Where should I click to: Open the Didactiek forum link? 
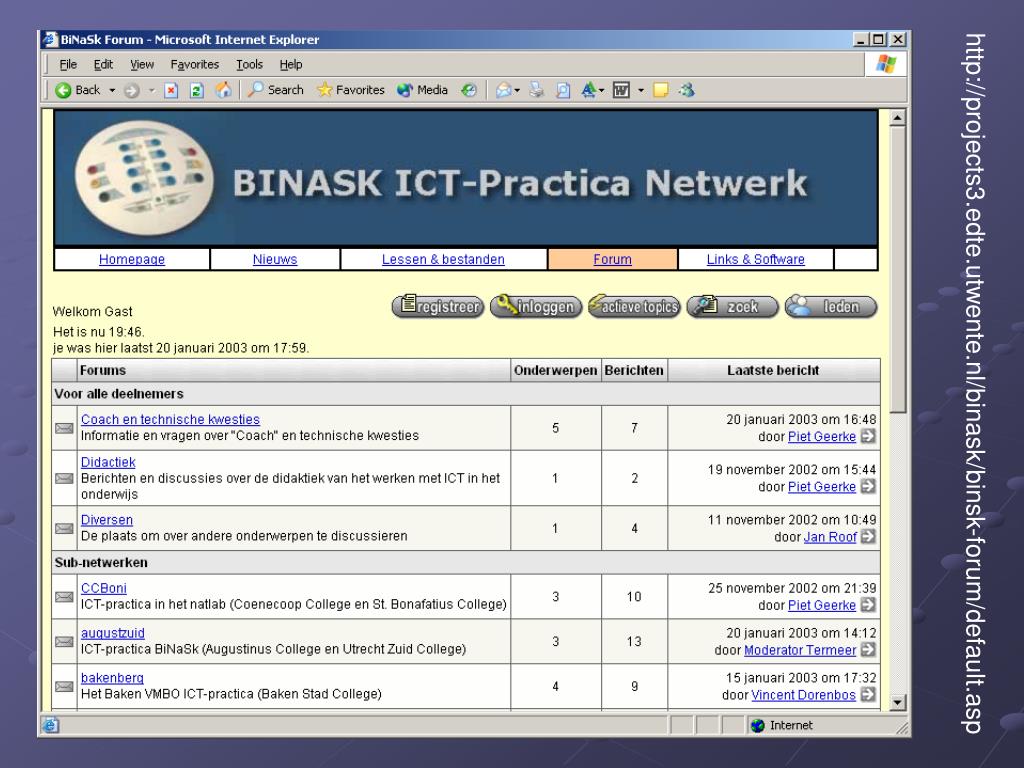click(108, 462)
